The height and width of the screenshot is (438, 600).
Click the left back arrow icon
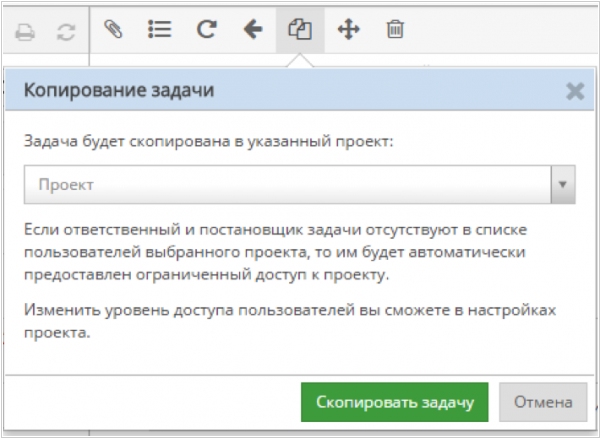point(253,30)
